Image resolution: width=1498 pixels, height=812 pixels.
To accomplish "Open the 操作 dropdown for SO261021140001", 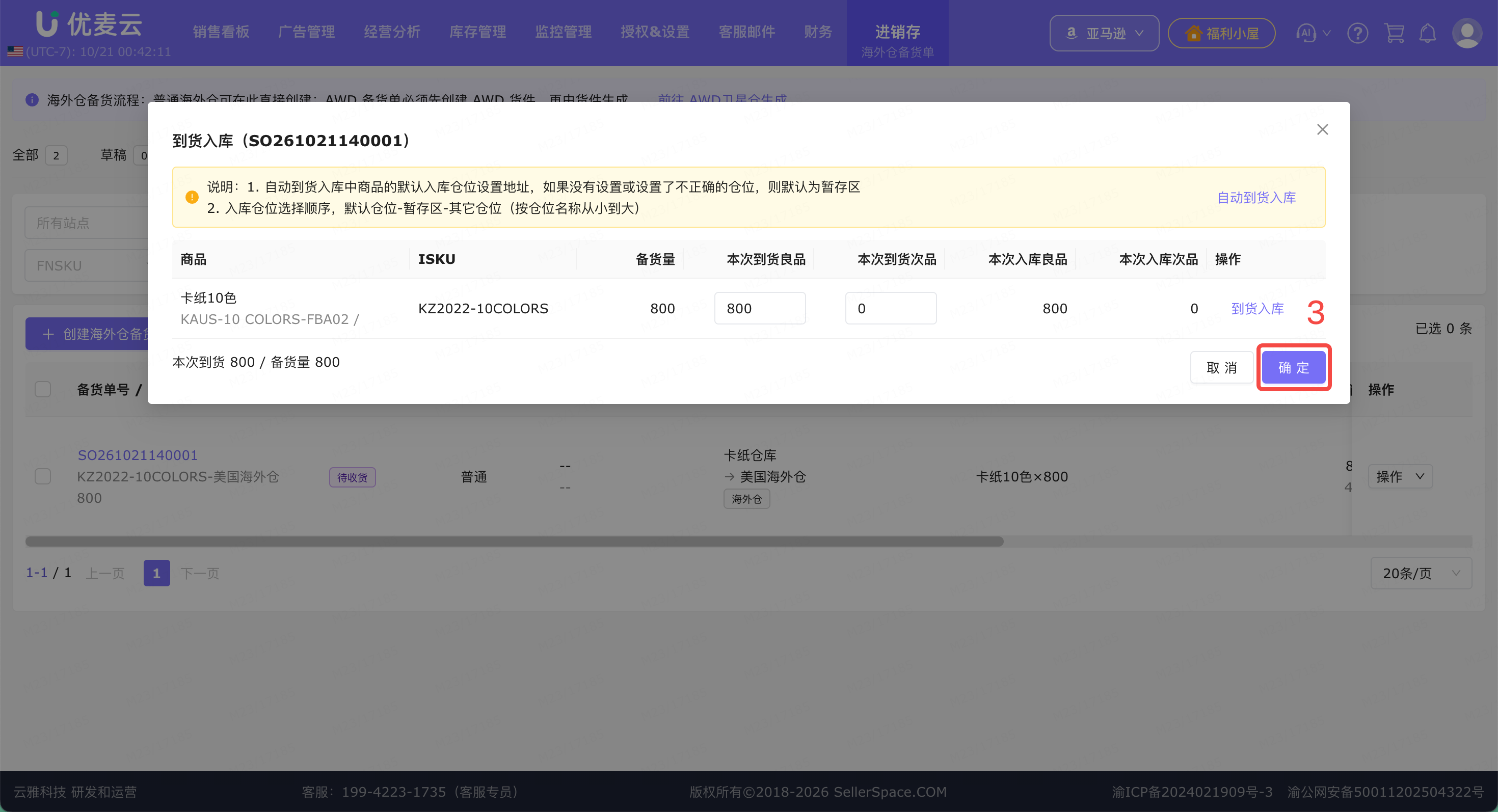I will pos(1400,477).
